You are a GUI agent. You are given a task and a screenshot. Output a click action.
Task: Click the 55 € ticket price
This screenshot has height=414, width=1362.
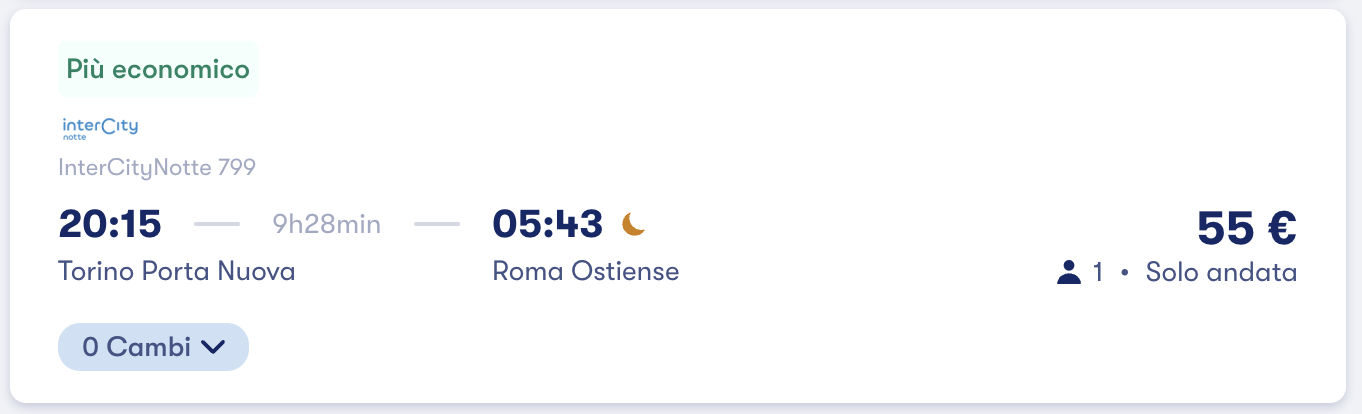pos(1246,228)
